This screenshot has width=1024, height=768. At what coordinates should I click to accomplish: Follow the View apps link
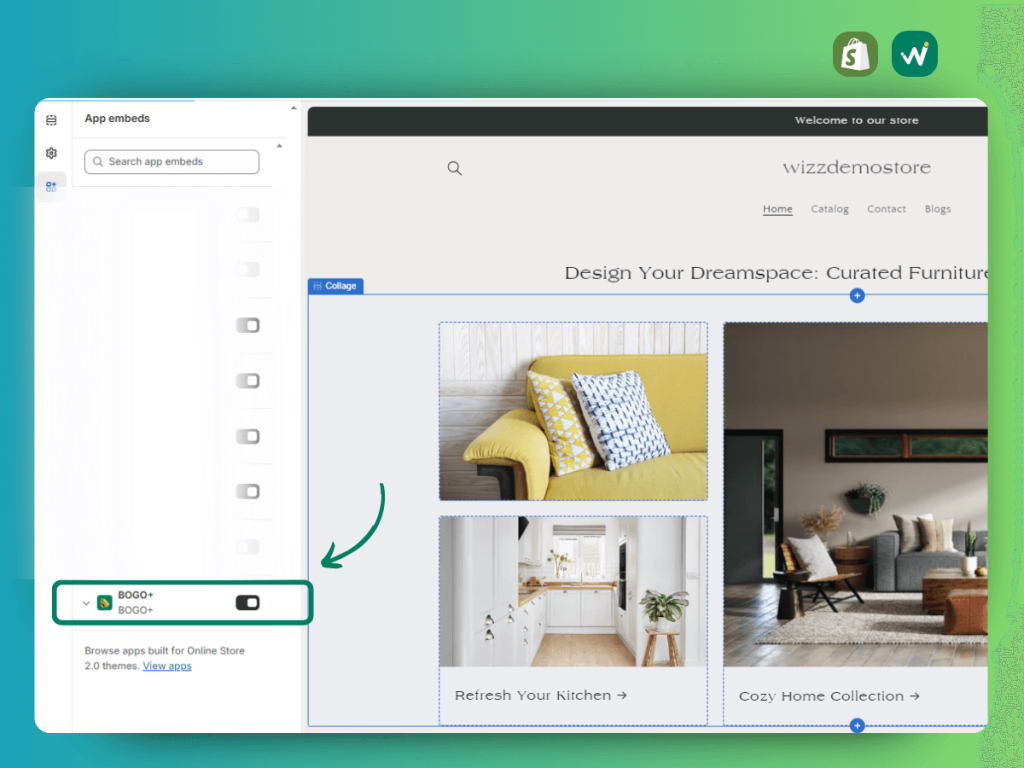coord(167,666)
